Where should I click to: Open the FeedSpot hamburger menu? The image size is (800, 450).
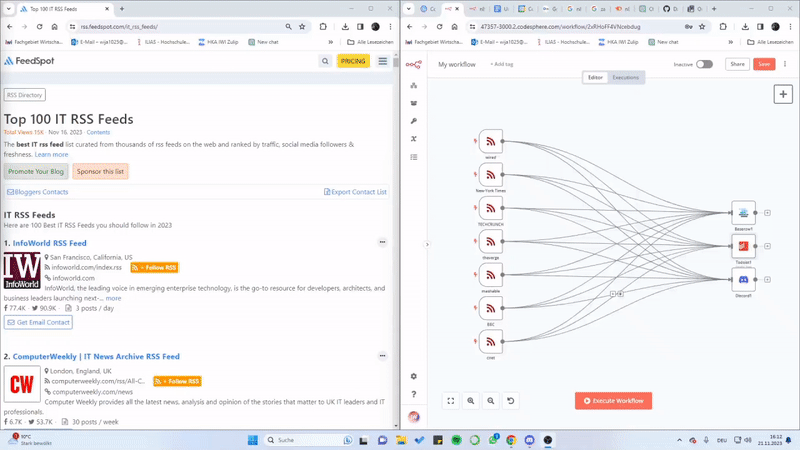pos(383,61)
